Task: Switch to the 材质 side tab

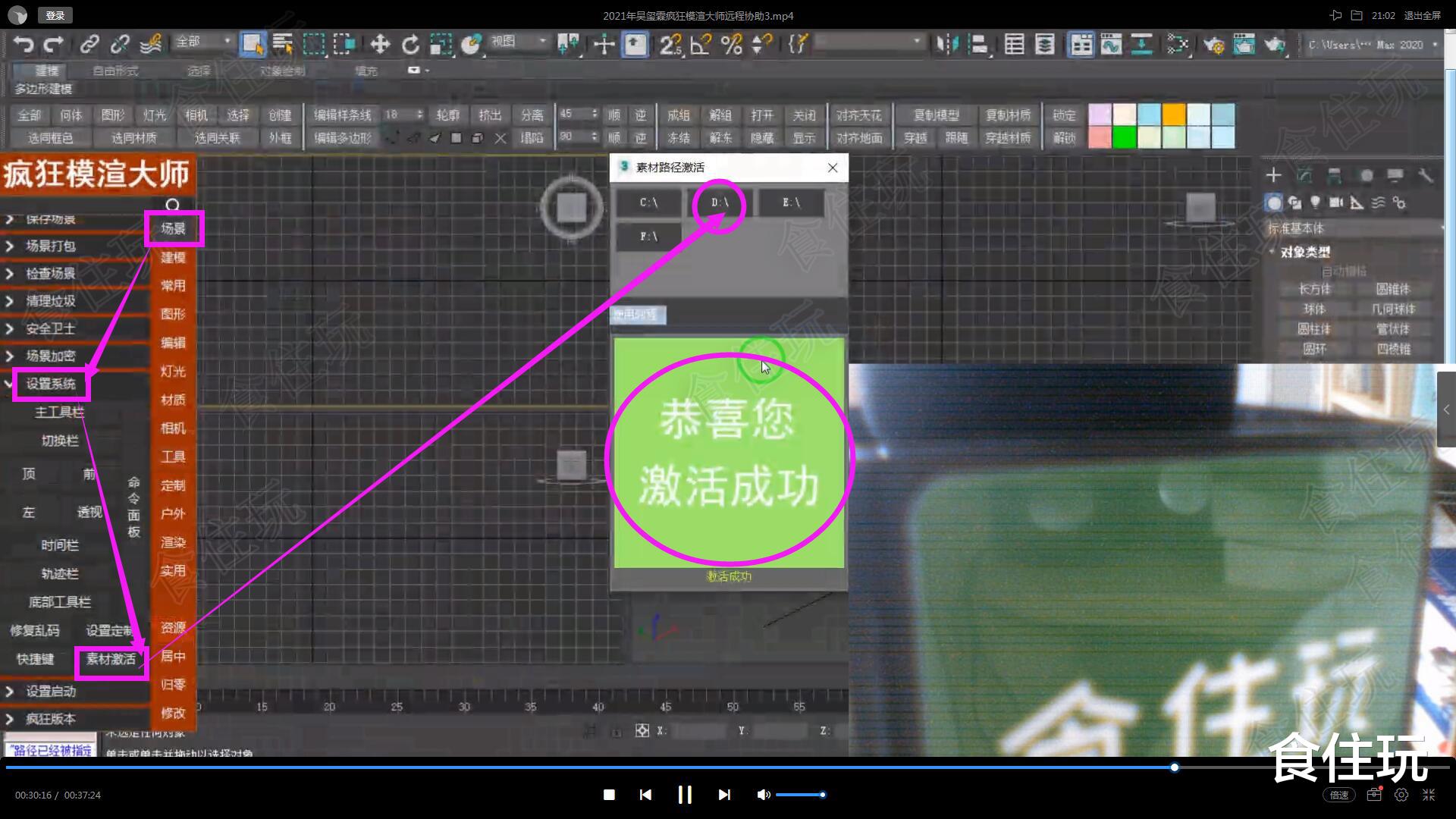Action: pos(173,400)
